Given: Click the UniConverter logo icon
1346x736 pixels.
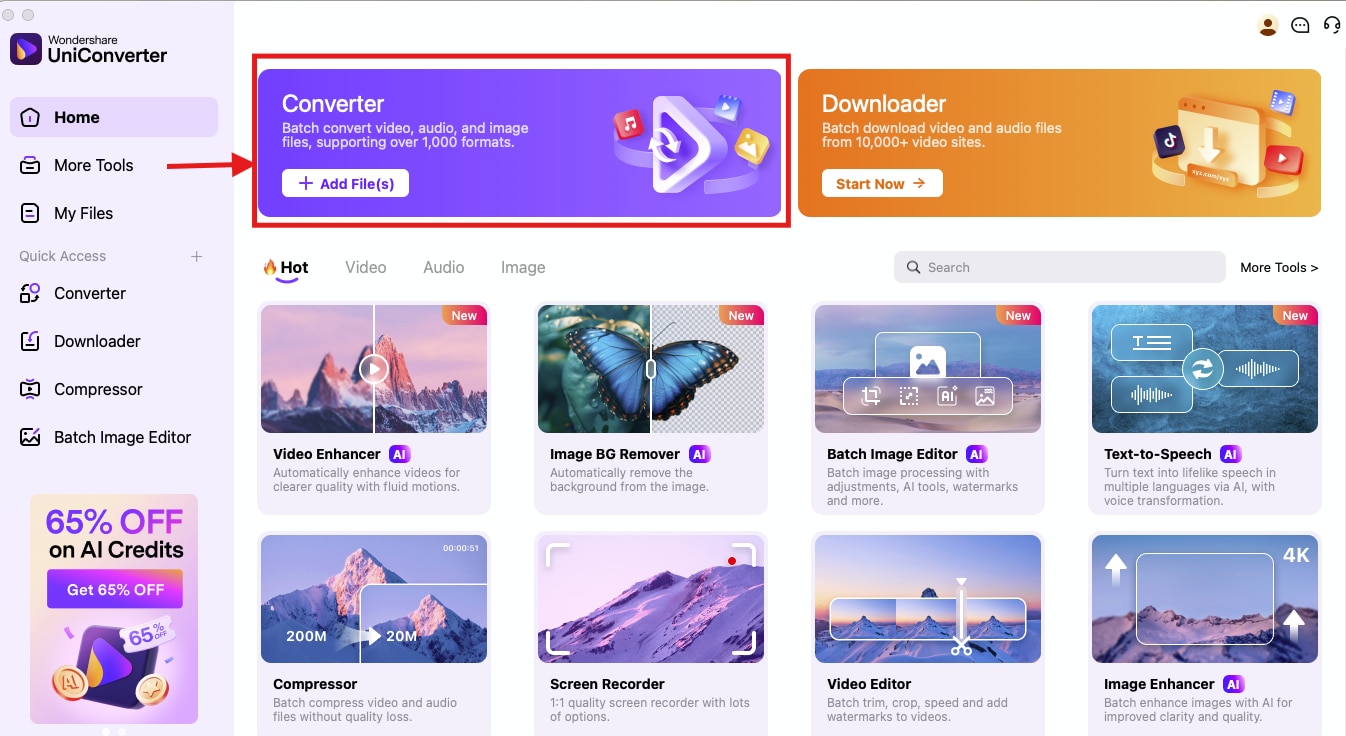Looking at the screenshot, I should [26, 48].
